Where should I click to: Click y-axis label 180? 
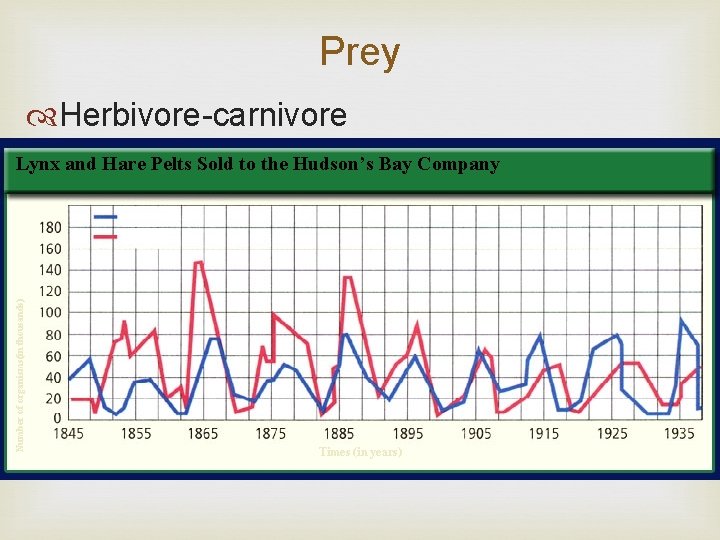pos(51,227)
